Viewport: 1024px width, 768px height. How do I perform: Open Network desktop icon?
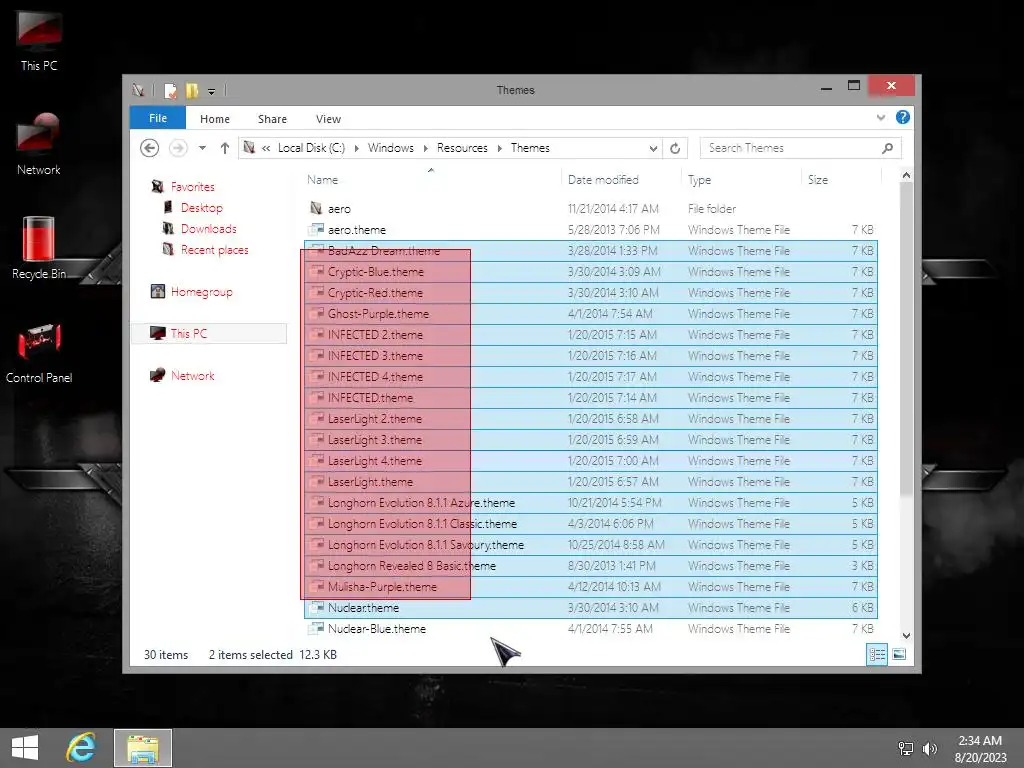pos(39,144)
